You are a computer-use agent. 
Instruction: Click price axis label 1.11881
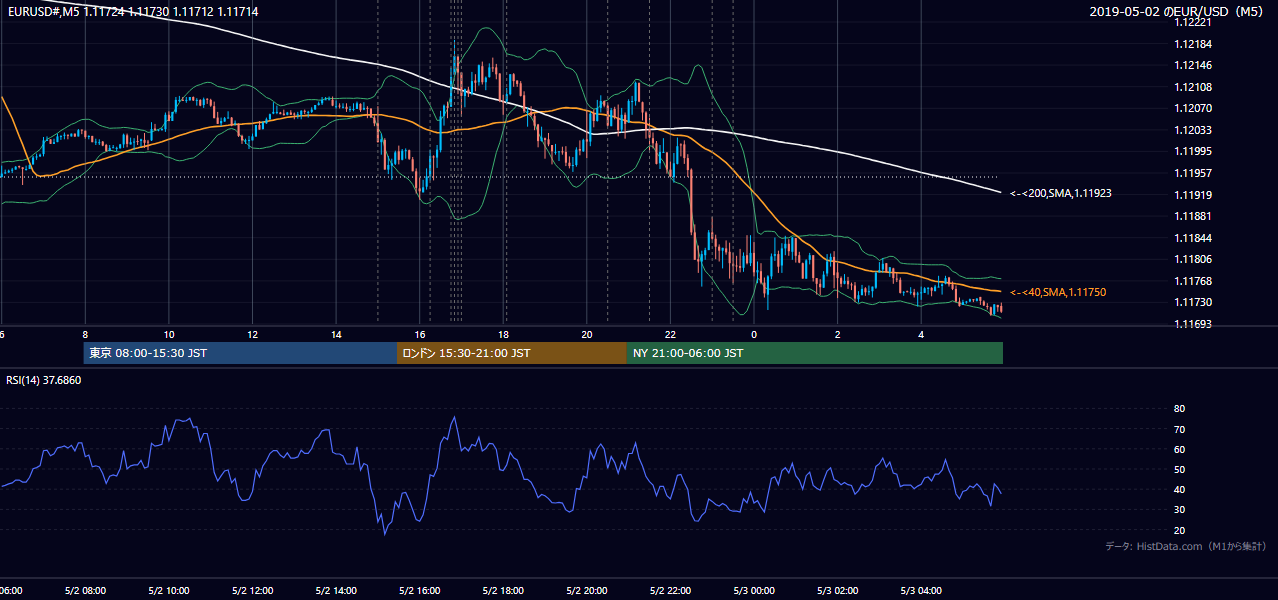pyautogui.click(x=1193, y=216)
